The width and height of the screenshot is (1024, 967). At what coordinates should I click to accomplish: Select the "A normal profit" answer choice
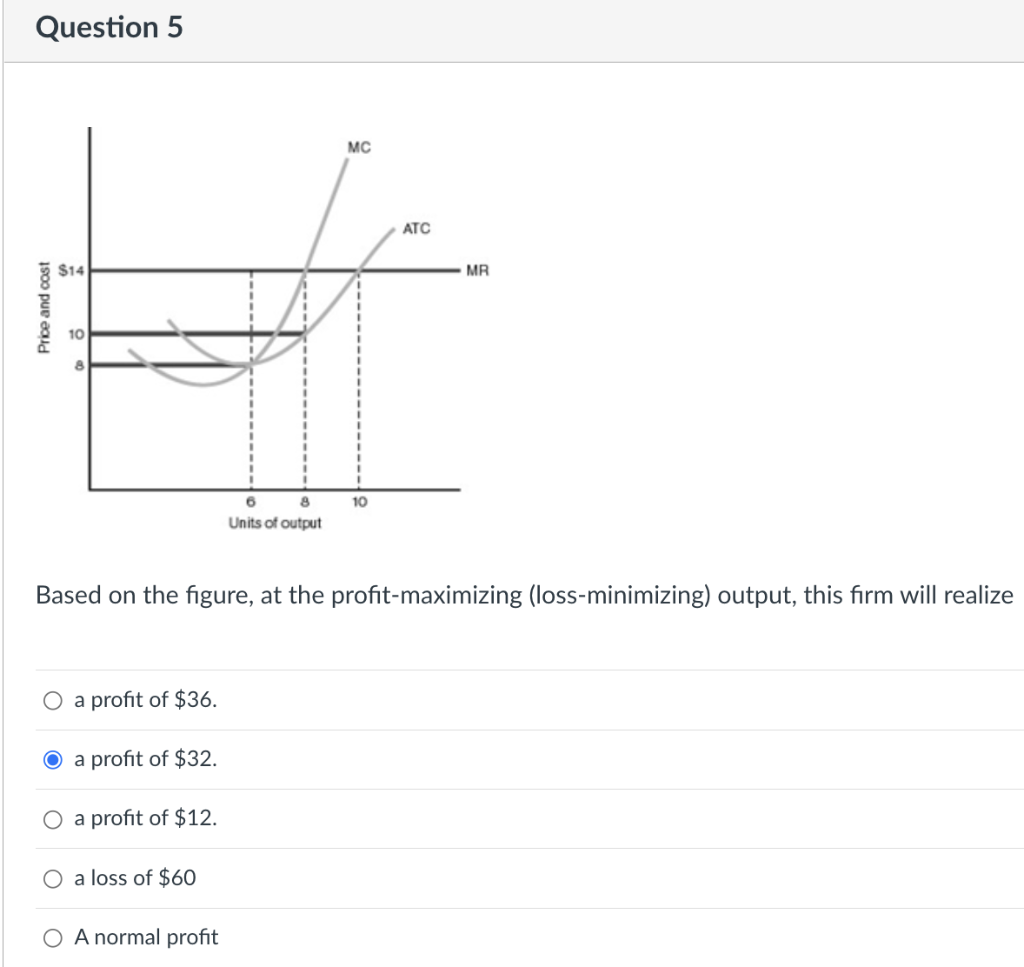51,937
